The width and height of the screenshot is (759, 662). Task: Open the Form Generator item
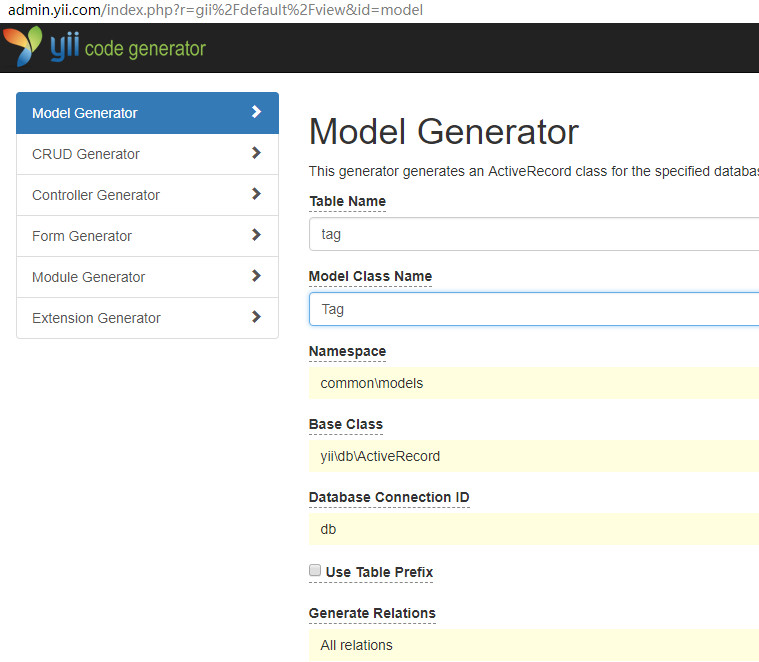82,236
